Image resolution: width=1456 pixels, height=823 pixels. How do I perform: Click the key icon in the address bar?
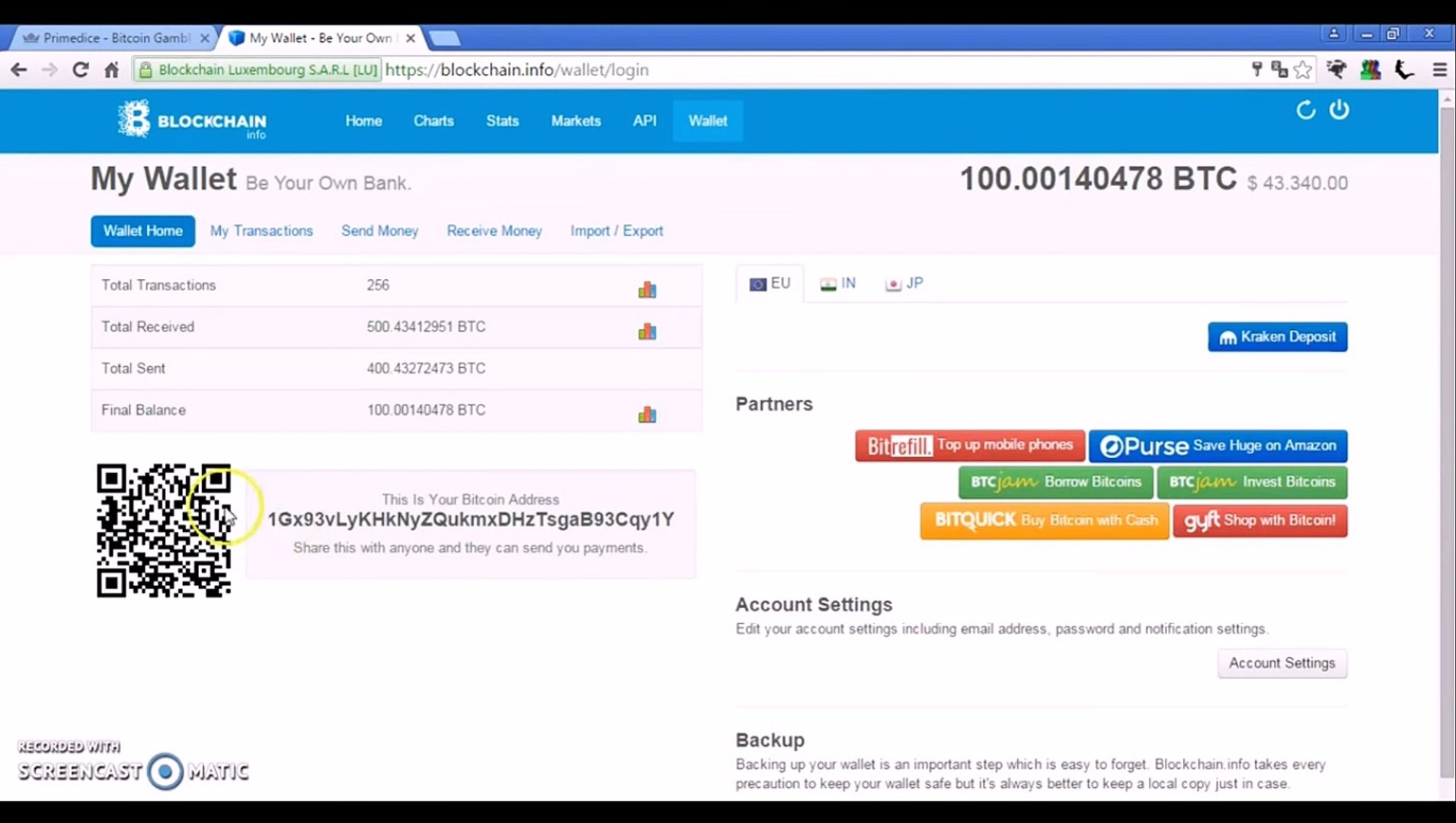tap(1256, 69)
